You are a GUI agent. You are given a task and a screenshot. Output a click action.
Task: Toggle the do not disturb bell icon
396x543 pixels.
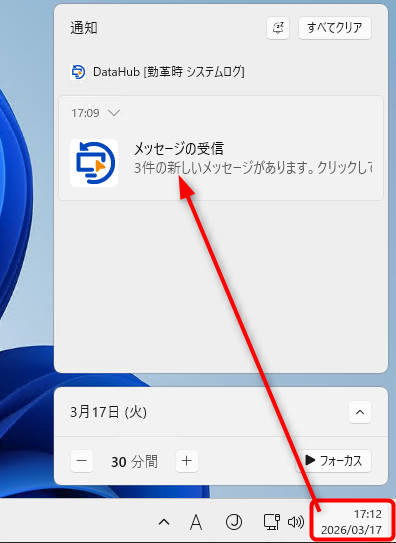point(278,28)
